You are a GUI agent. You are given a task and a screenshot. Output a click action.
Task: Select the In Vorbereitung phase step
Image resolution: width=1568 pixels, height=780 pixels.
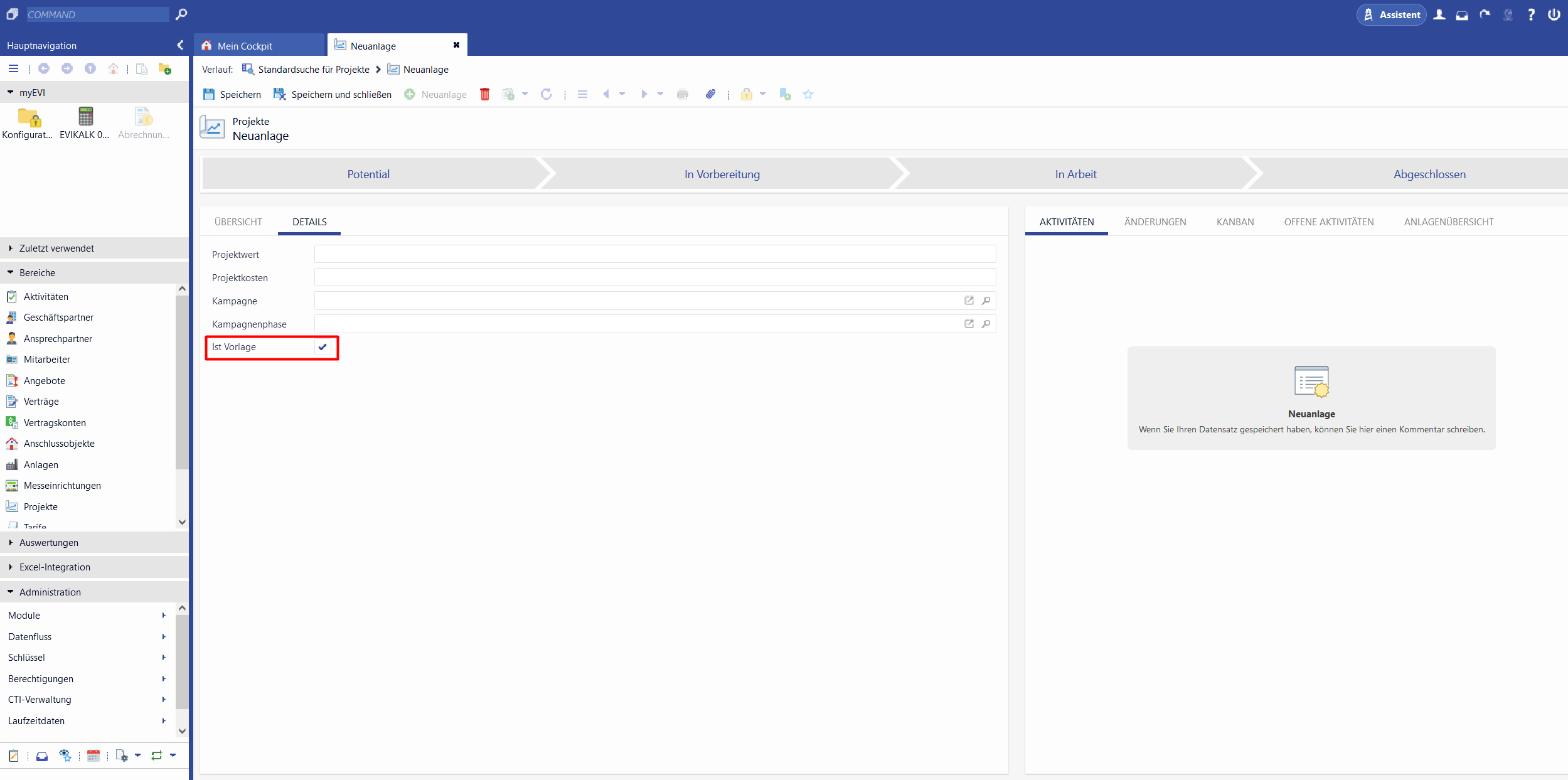[722, 174]
